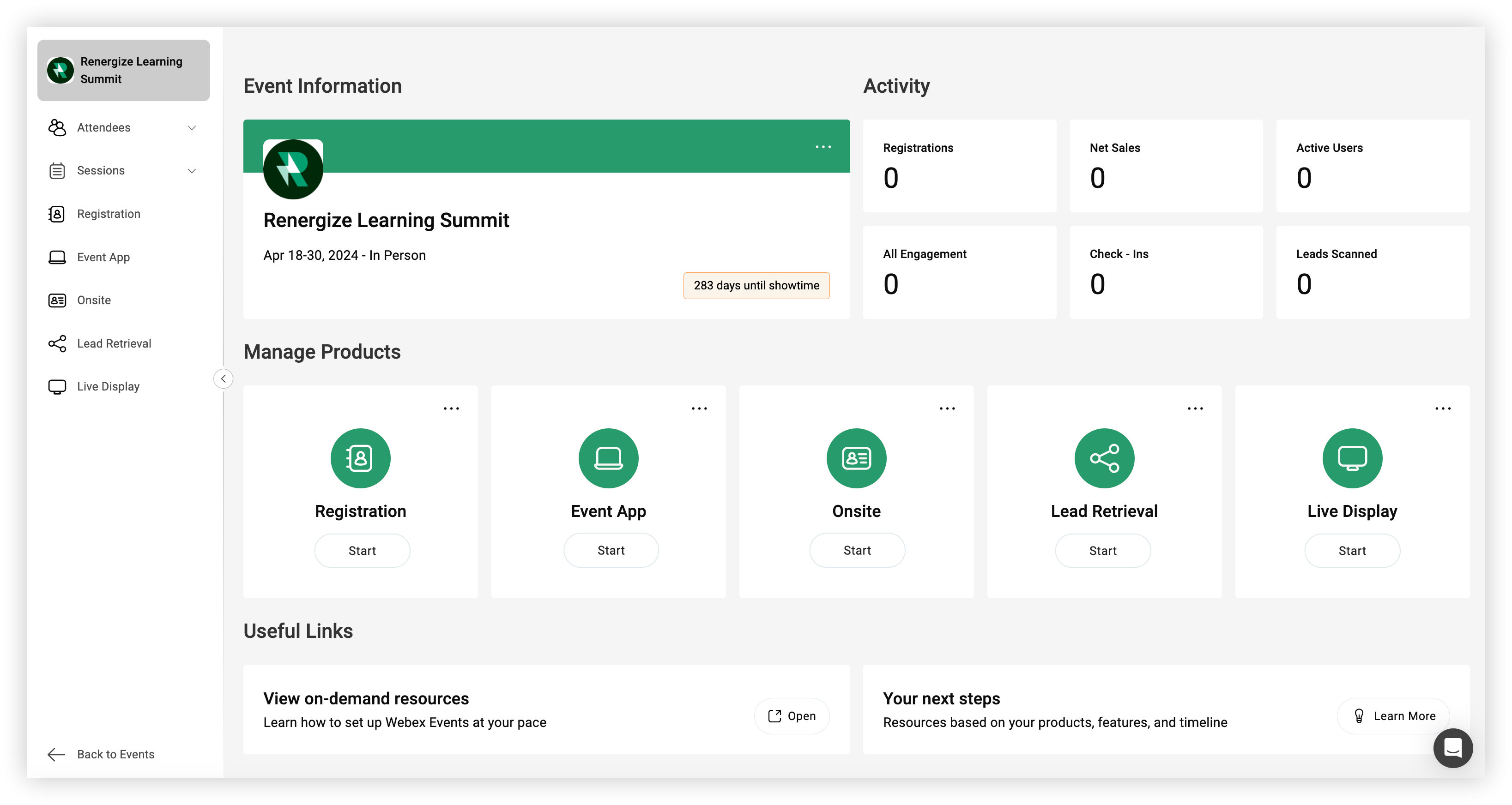Go to Lead Retrieval in the sidebar
This screenshot has height=805, width=1512.
tap(123, 343)
